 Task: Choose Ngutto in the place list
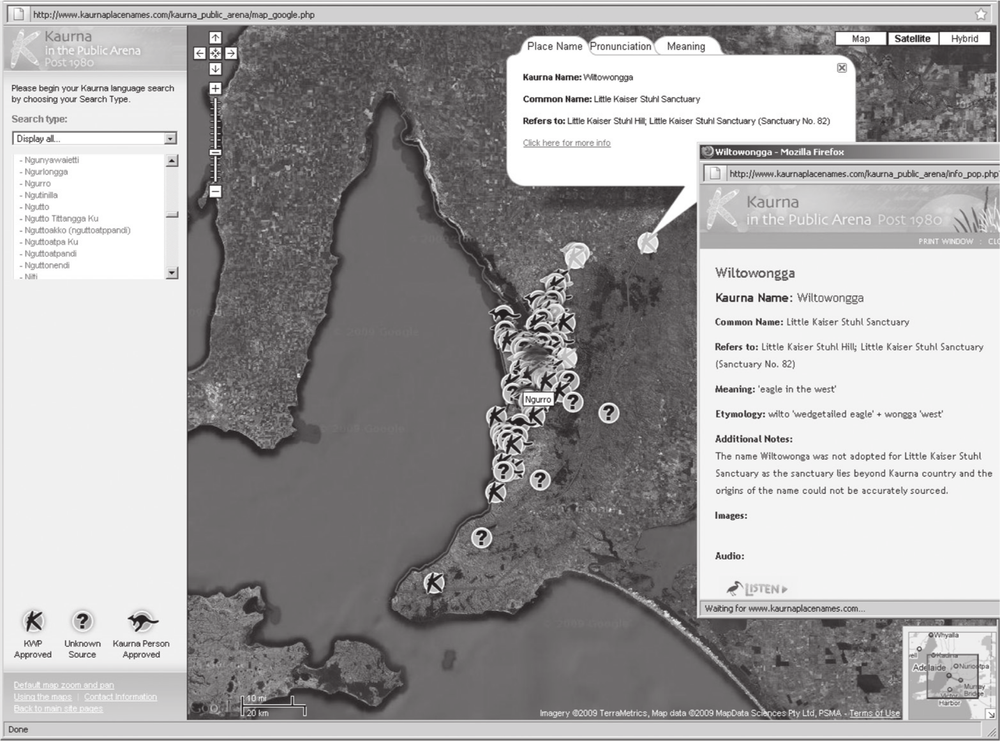[36, 207]
